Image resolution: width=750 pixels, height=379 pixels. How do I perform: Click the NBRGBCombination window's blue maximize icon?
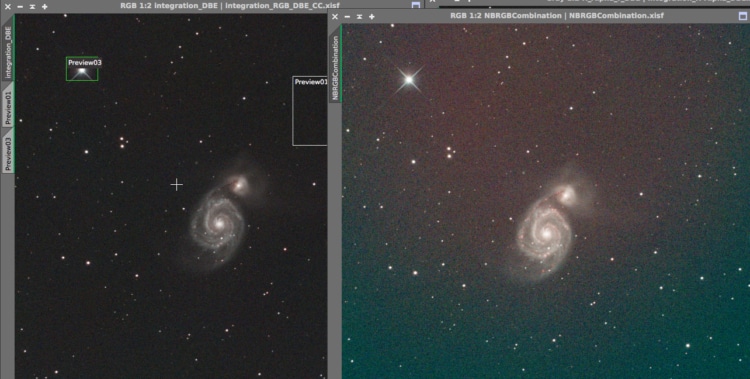pyautogui.click(x=743, y=16)
